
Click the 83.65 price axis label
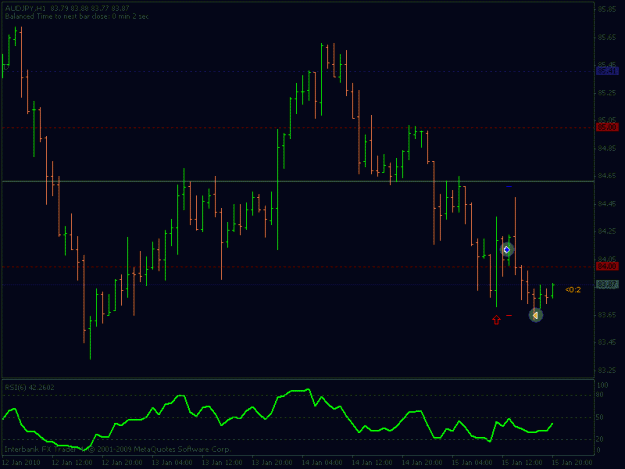tap(607, 315)
